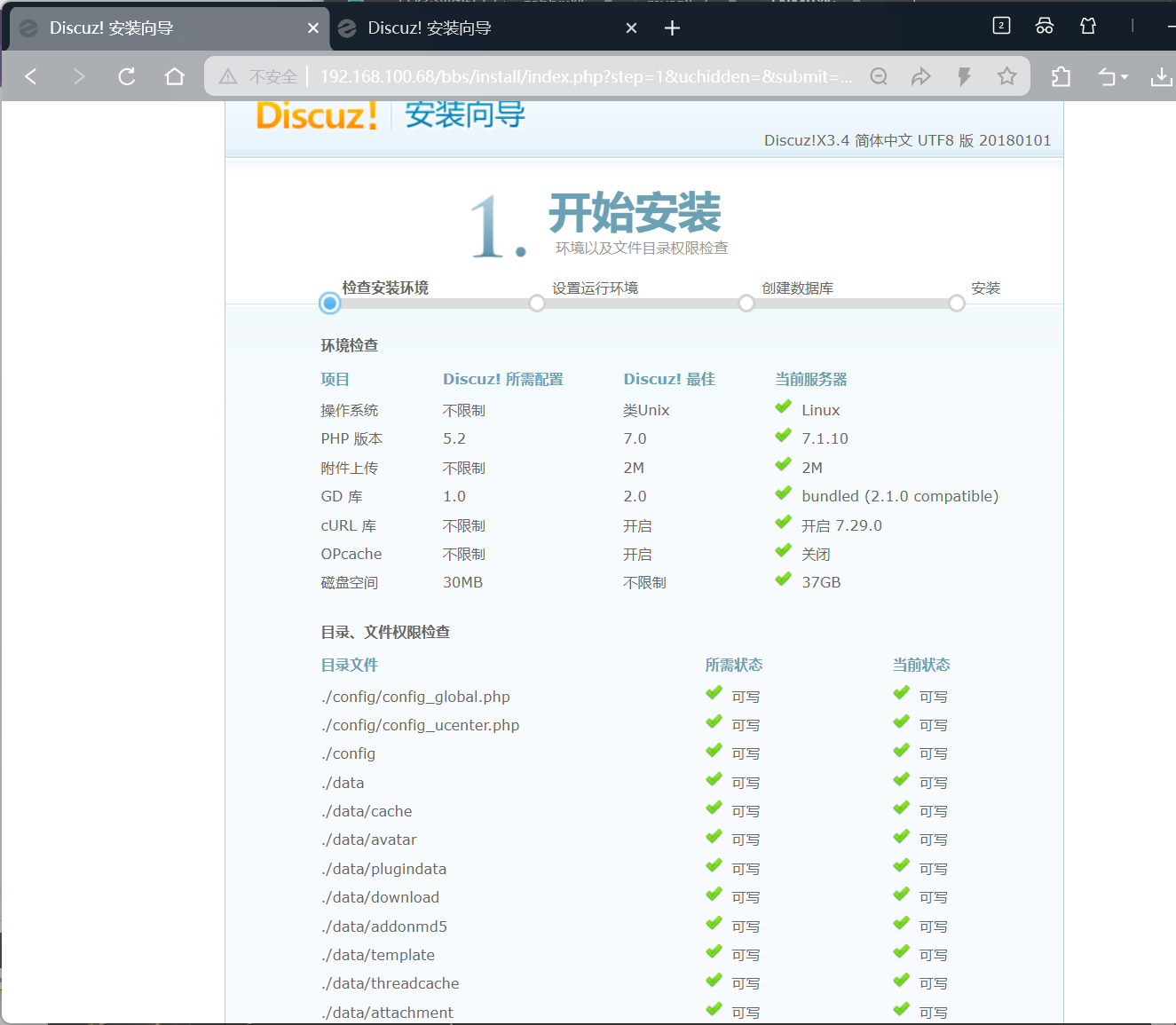Viewport: 1176px width, 1025px height.
Task: Click ./config/config_ucenter.php entry
Action: click(420, 725)
